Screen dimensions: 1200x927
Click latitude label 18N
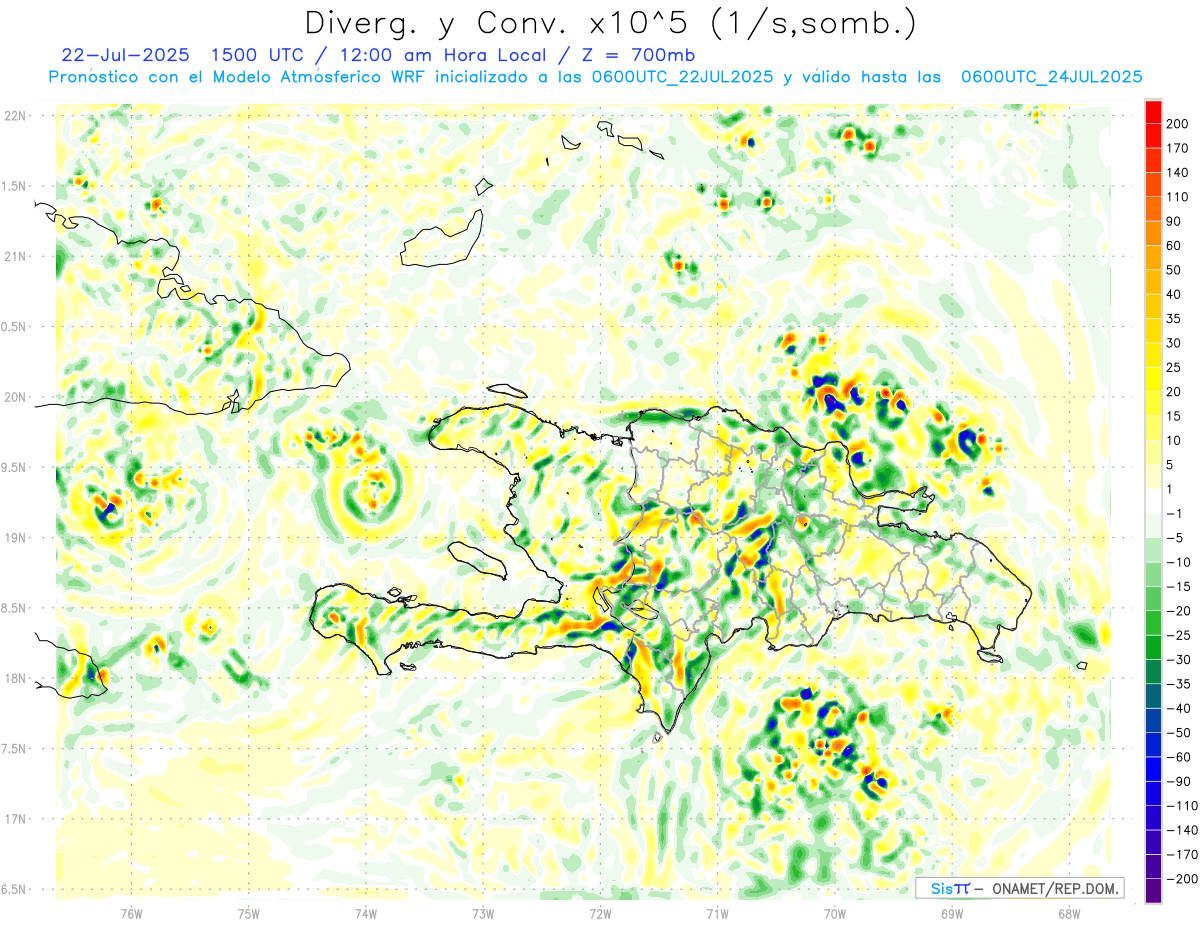coord(14,678)
